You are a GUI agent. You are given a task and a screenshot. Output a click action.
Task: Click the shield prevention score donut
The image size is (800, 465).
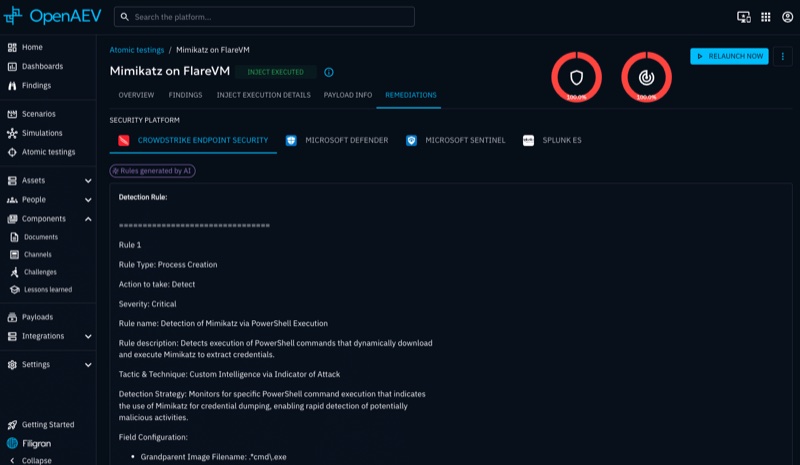(x=576, y=77)
